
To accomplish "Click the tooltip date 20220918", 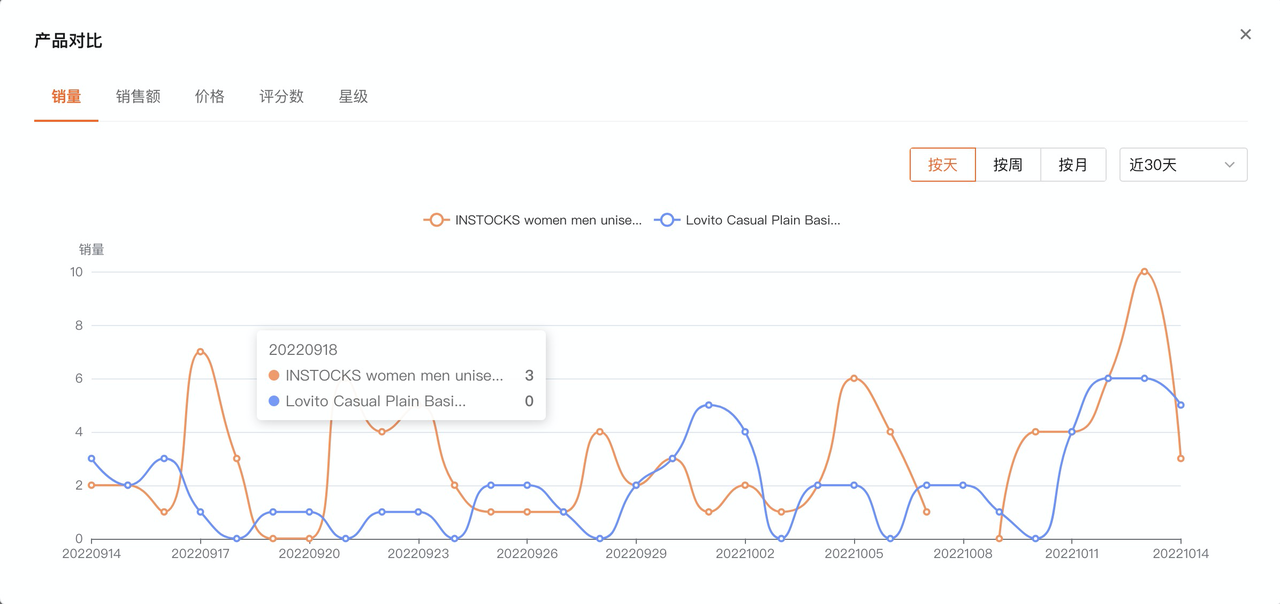I will tap(303, 350).
